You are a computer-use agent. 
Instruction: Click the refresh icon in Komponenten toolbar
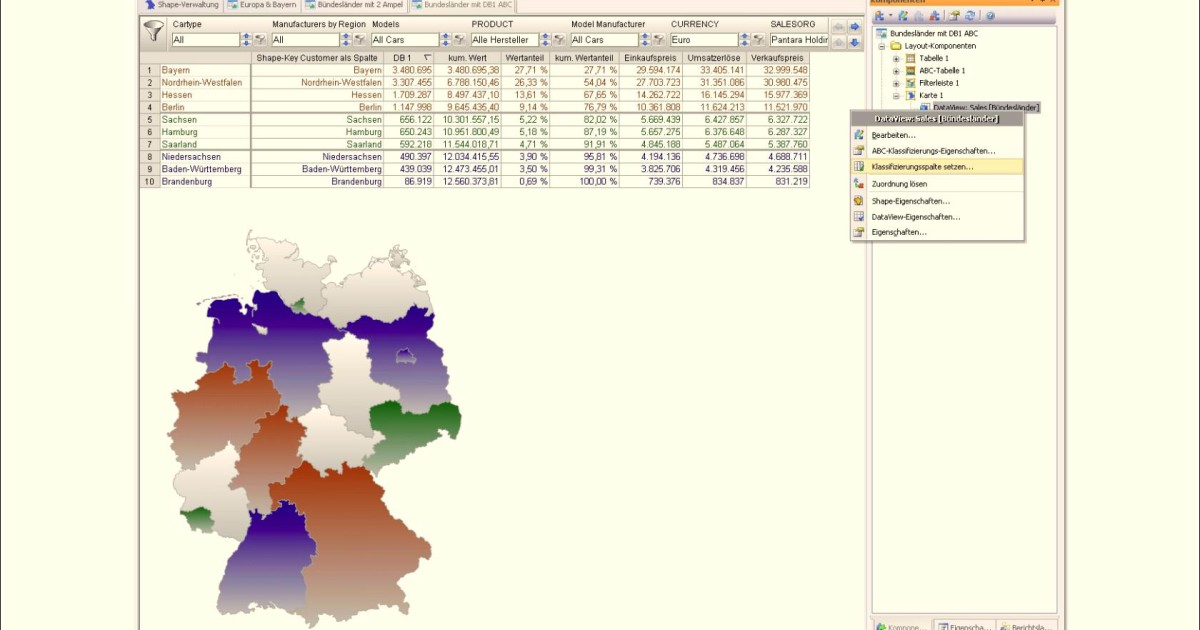[970, 16]
